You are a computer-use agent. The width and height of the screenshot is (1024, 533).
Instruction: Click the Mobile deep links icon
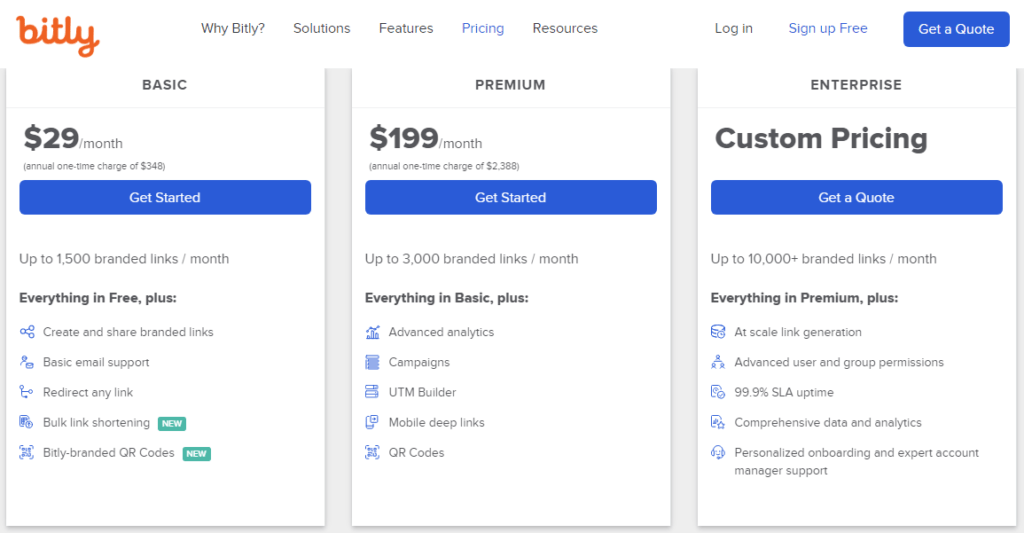373,423
